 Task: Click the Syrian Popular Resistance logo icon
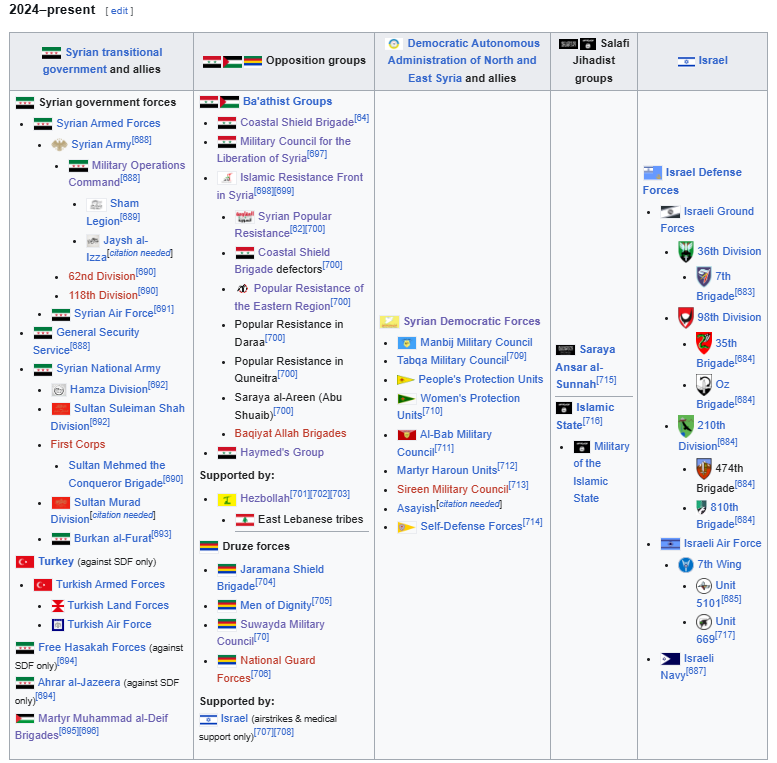point(245,217)
